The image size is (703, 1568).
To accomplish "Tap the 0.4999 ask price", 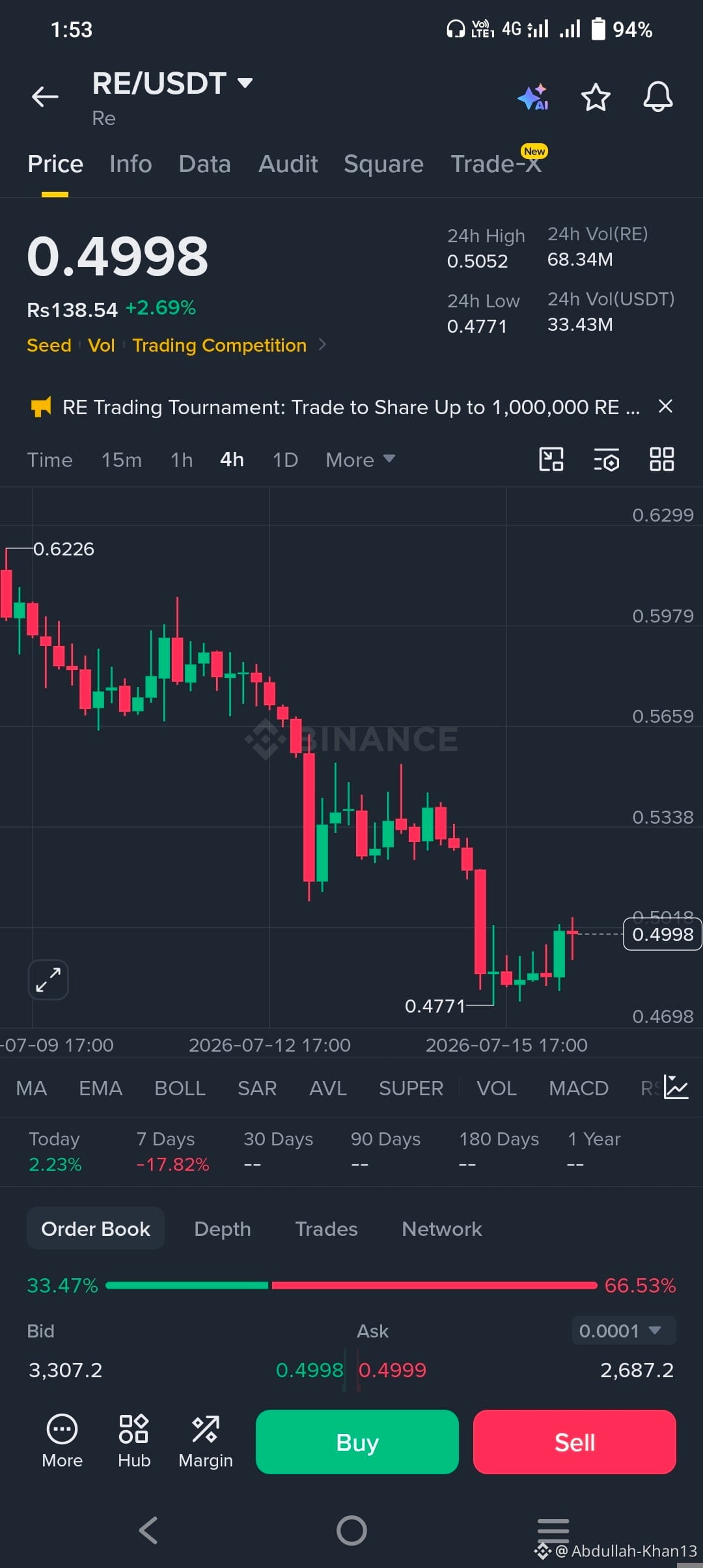I will click(x=393, y=1370).
